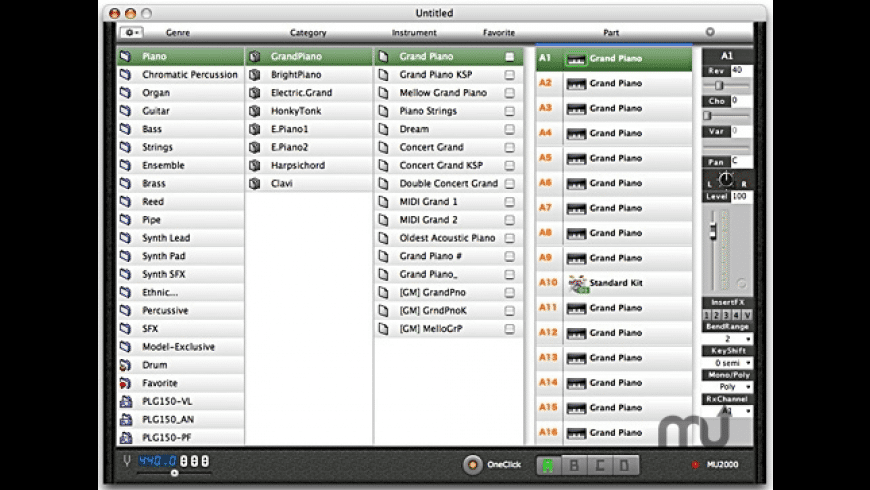
Task: Click the Favorite genre heart icon
Action: (x=125, y=383)
